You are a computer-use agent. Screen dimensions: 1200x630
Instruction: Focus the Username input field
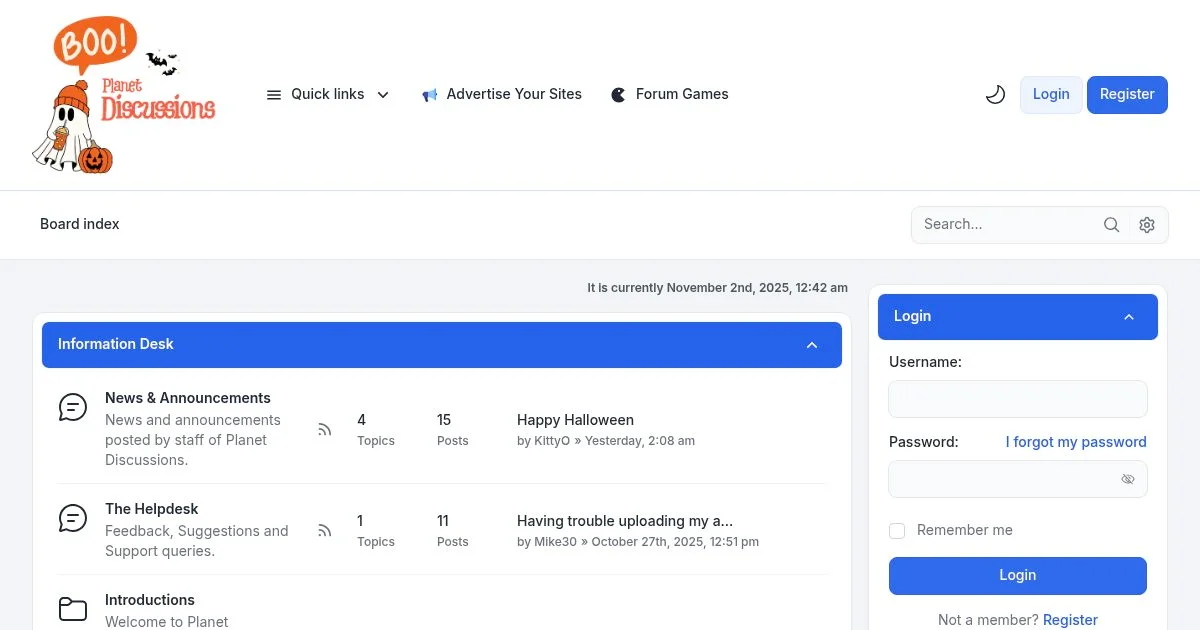[x=1017, y=399]
